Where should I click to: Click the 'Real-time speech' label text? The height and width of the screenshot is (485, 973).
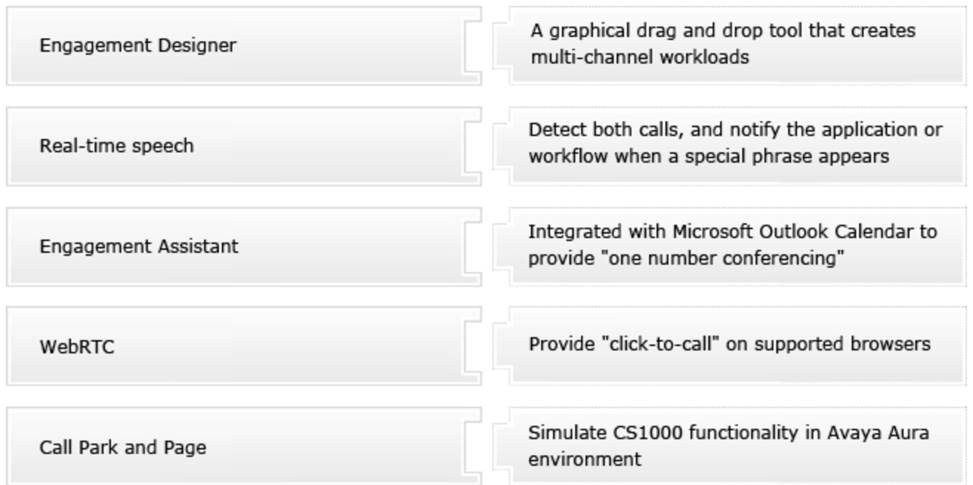(117, 146)
